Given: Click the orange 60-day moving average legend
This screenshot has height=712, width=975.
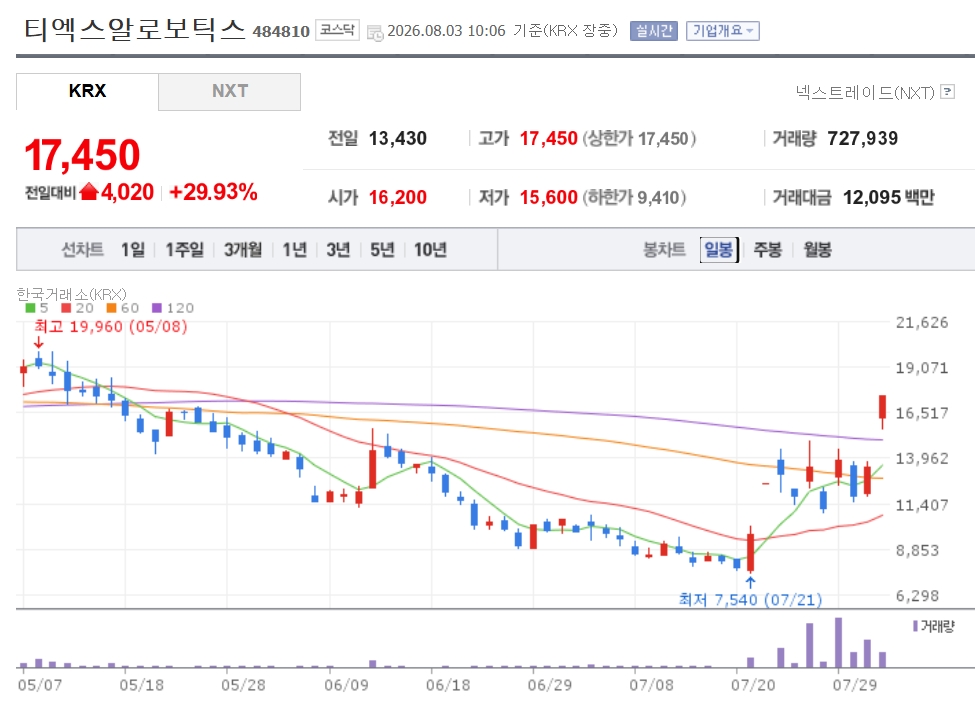Looking at the screenshot, I should click(122, 308).
